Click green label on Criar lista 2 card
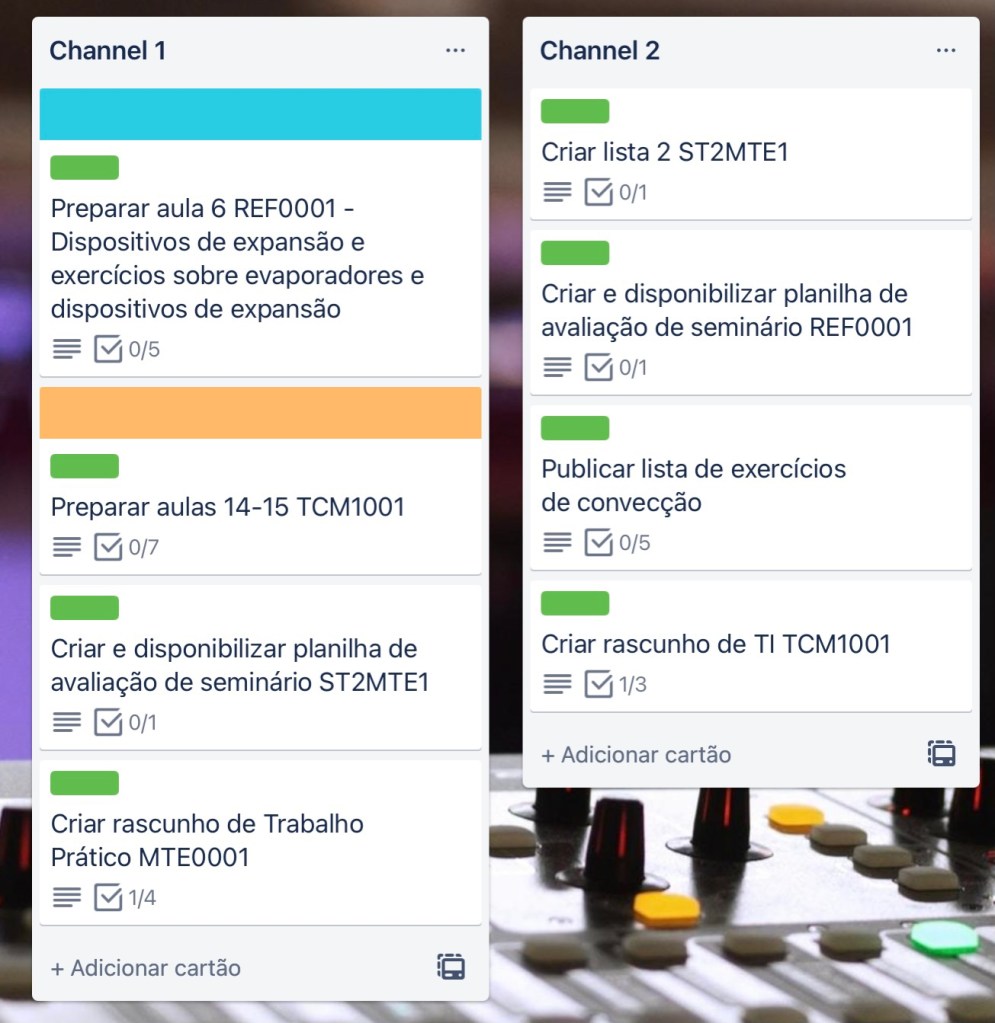 pos(575,111)
